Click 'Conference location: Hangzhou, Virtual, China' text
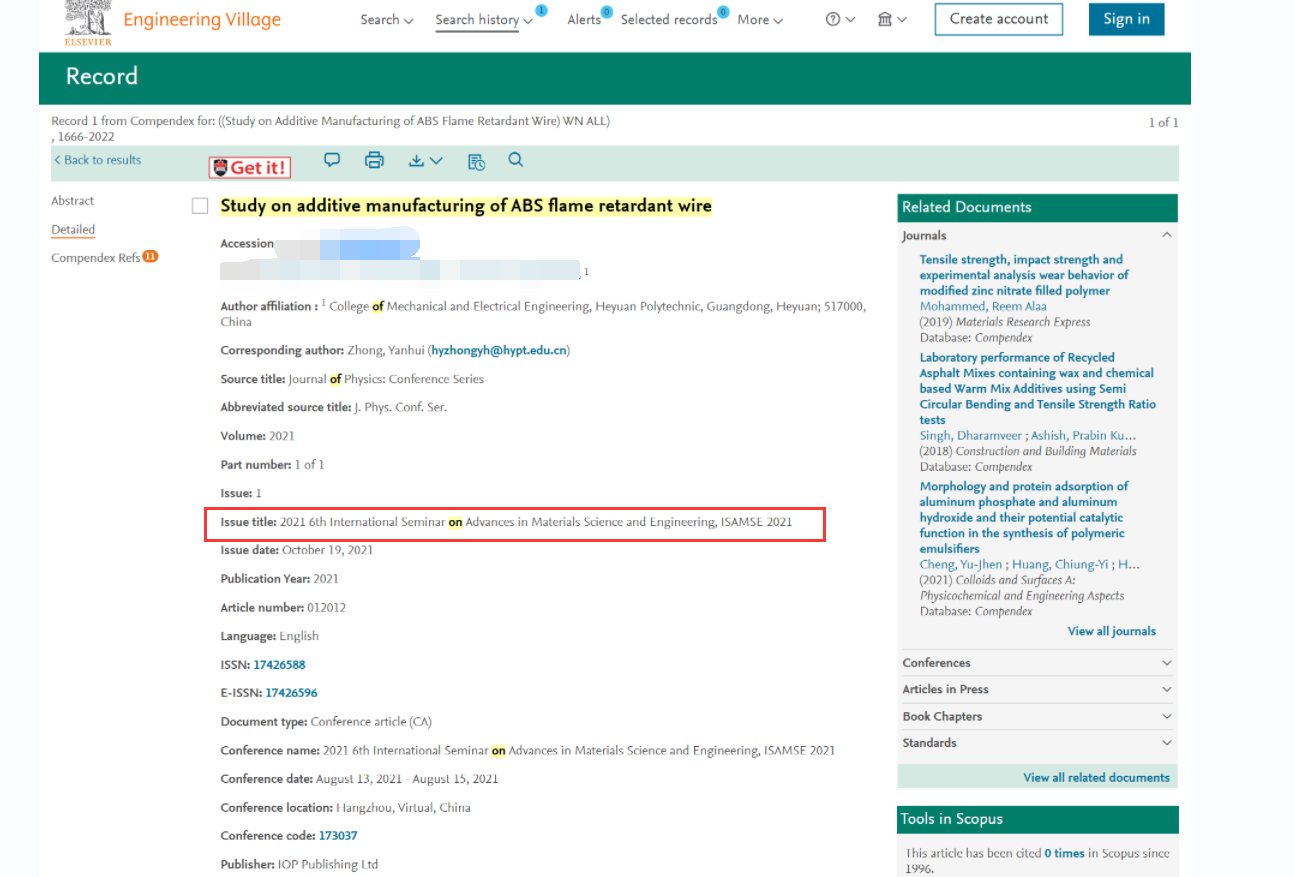The width and height of the screenshot is (1294, 877). pyautogui.click(x=345, y=807)
